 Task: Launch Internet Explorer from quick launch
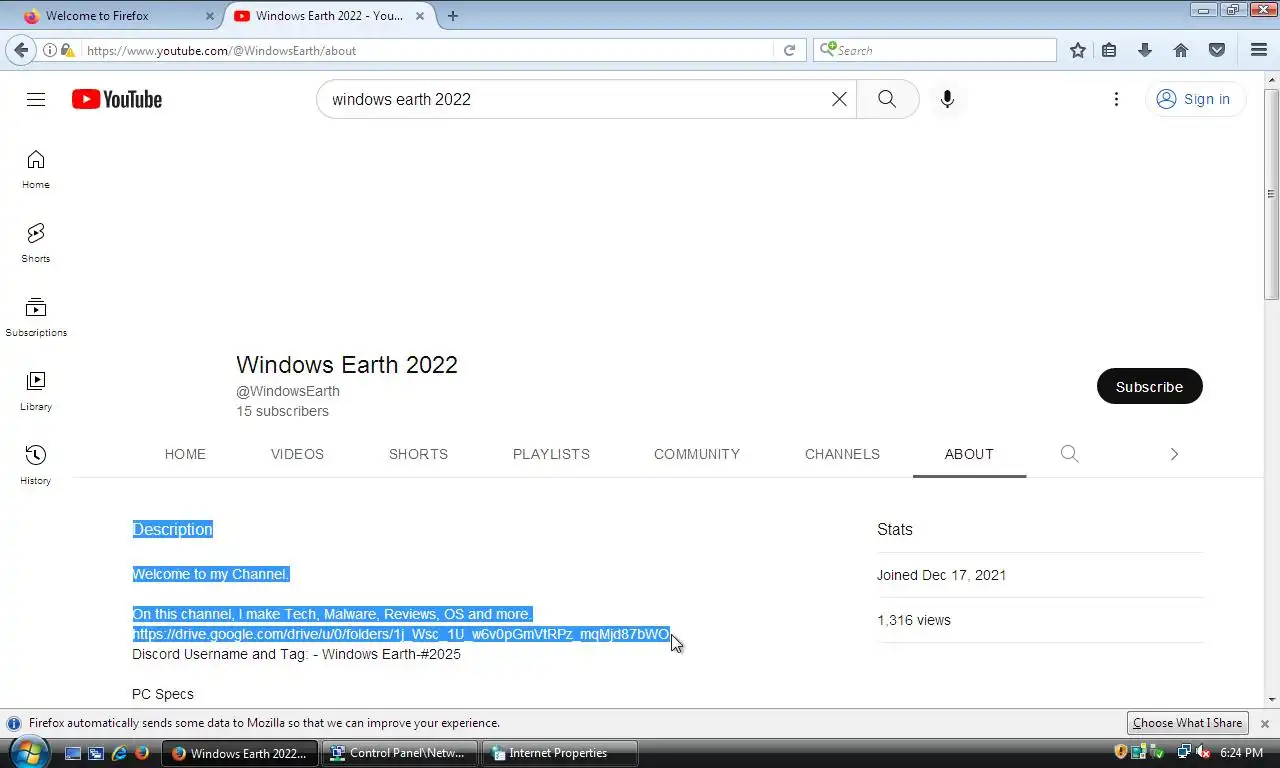pyautogui.click(x=119, y=753)
